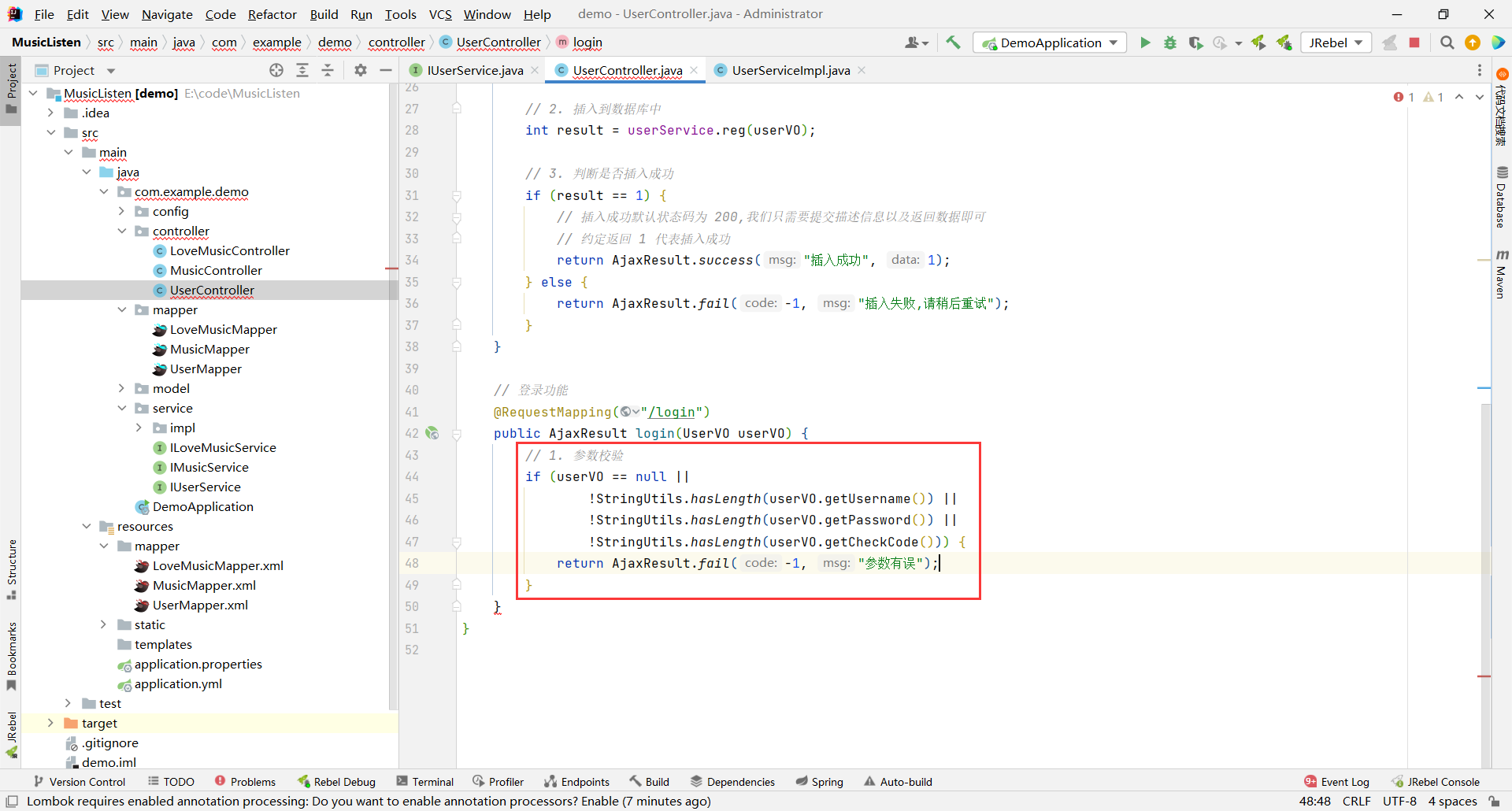This screenshot has width=1512, height=811.
Task: Open the Terminal tool window
Action: (425, 781)
